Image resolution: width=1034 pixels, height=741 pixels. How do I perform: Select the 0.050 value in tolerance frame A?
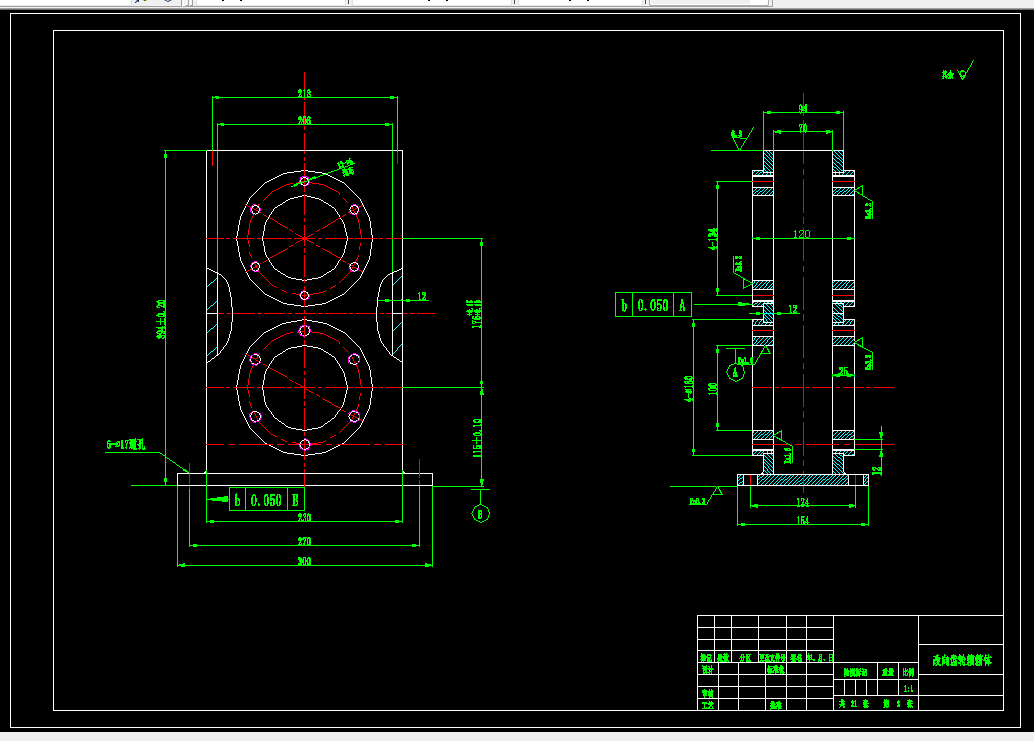coord(653,305)
